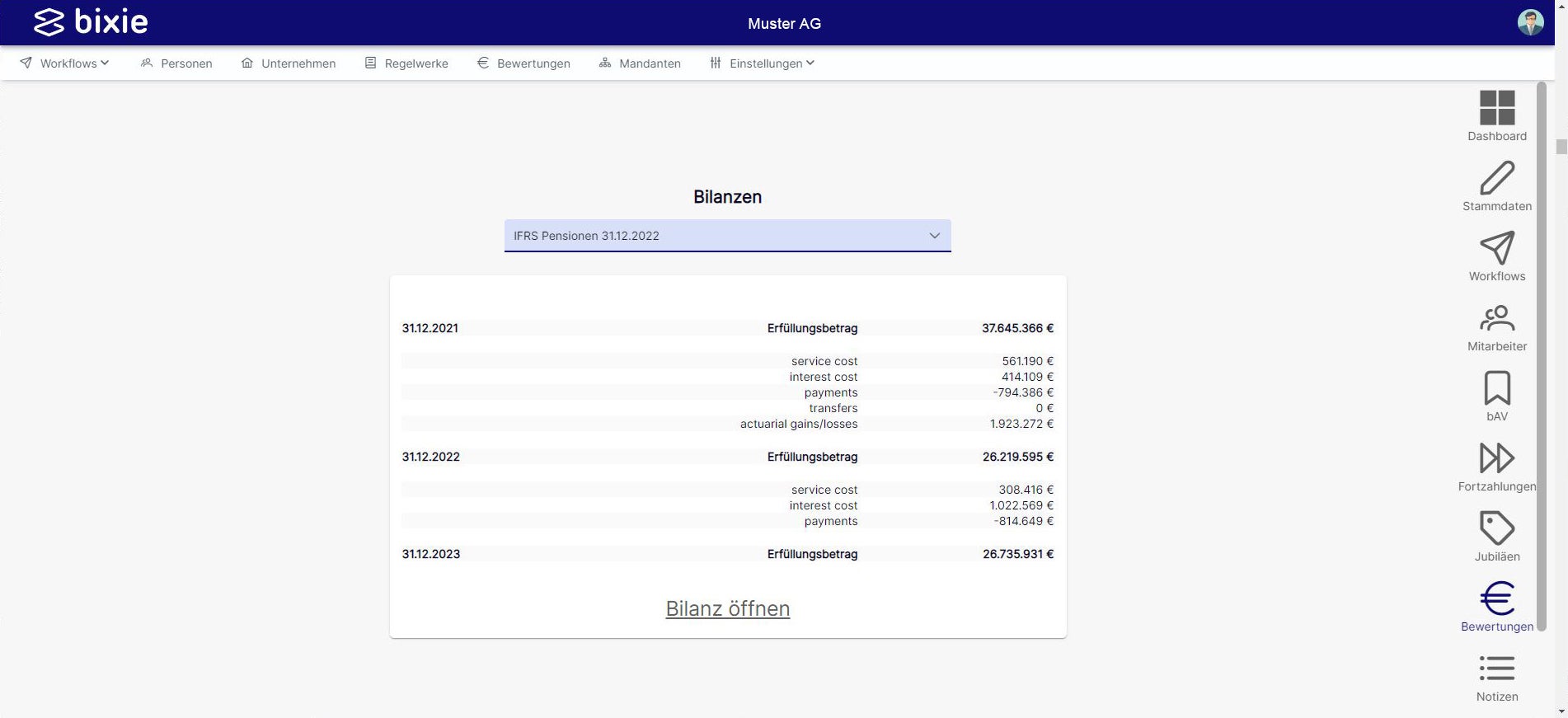Open Workflows paper plane sidebar icon

coord(1496,248)
